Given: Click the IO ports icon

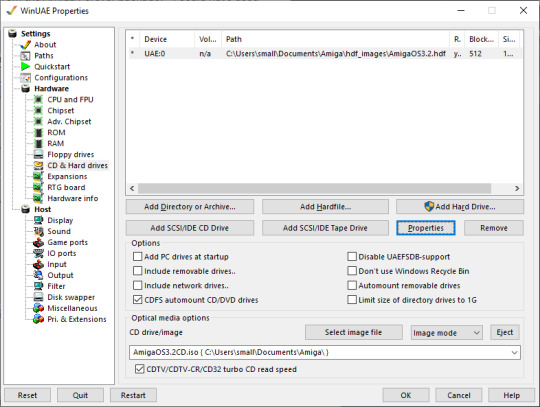Looking at the screenshot, I should tap(38, 253).
